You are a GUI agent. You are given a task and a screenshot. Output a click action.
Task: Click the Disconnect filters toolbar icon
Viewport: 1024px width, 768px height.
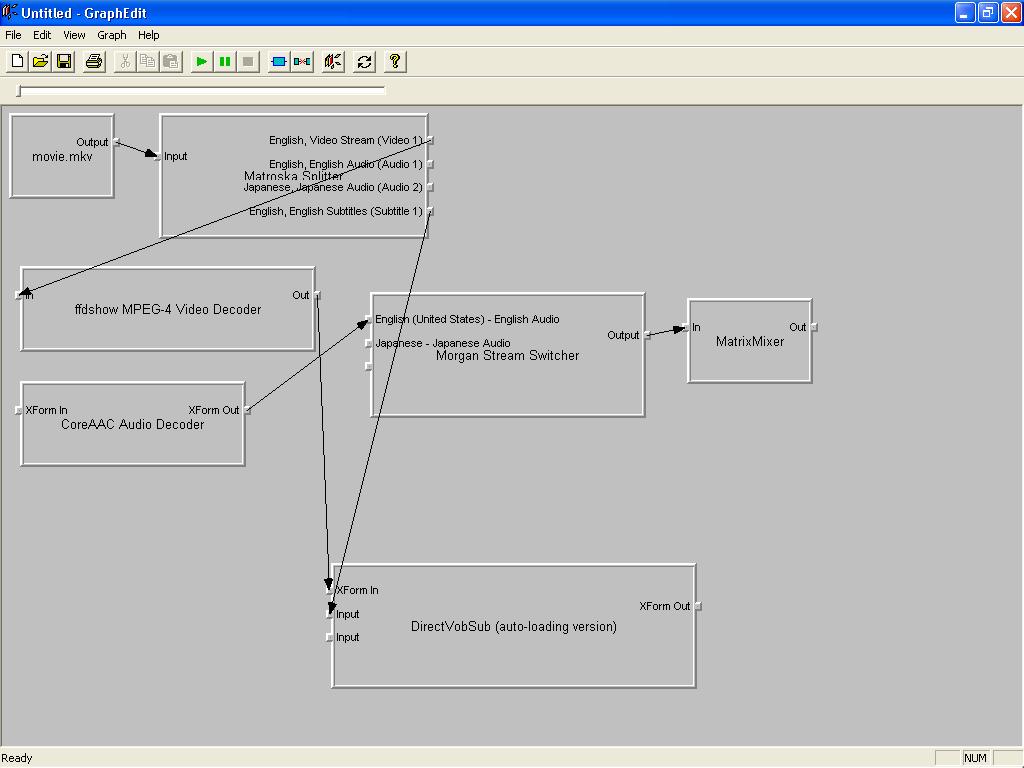(302, 61)
